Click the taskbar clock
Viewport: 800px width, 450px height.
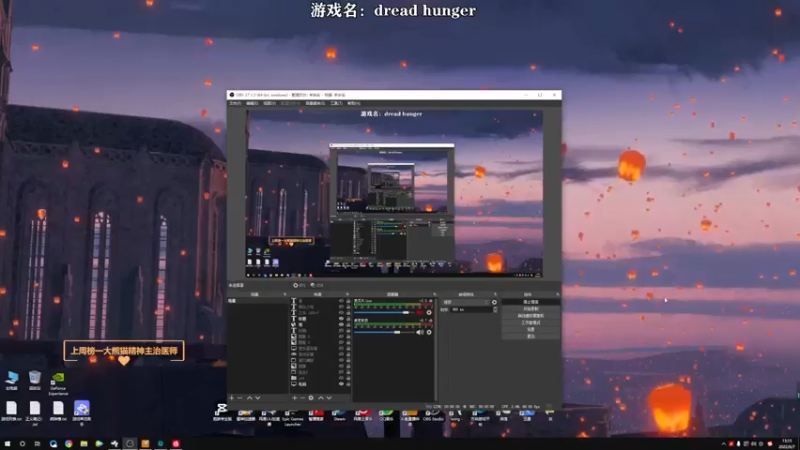point(787,443)
